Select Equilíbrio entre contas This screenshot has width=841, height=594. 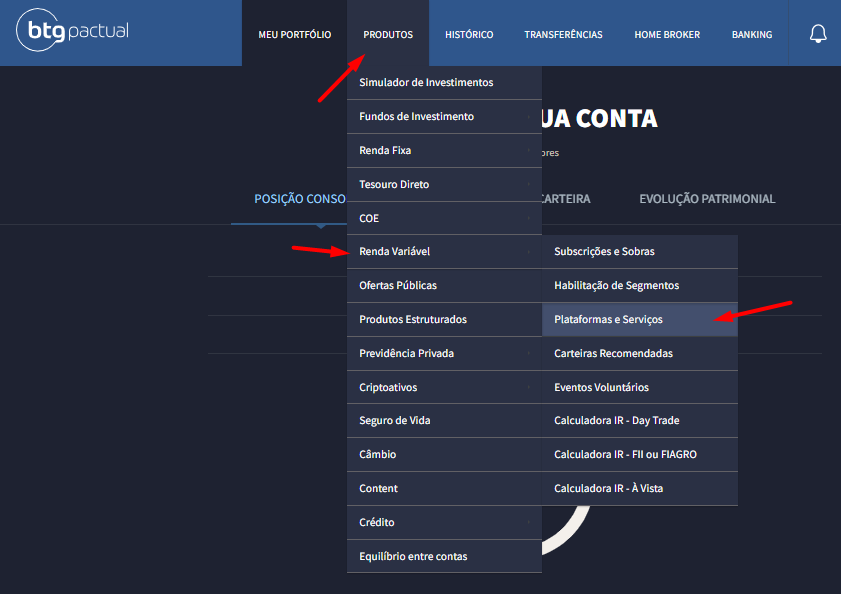(x=444, y=556)
